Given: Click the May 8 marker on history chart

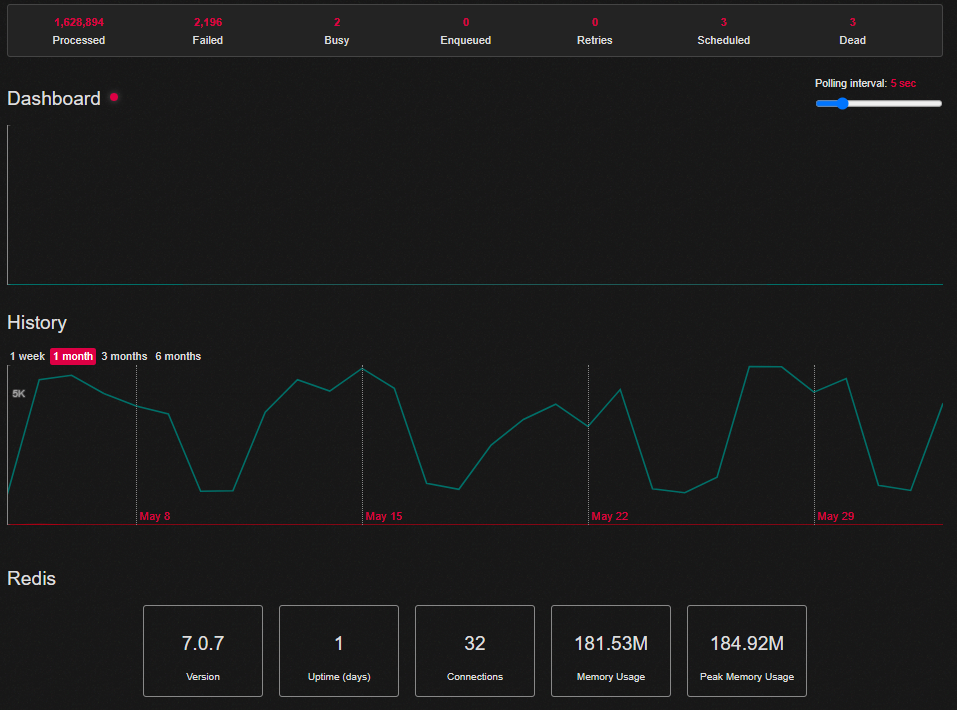Looking at the screenshot, I should (154, 516).
